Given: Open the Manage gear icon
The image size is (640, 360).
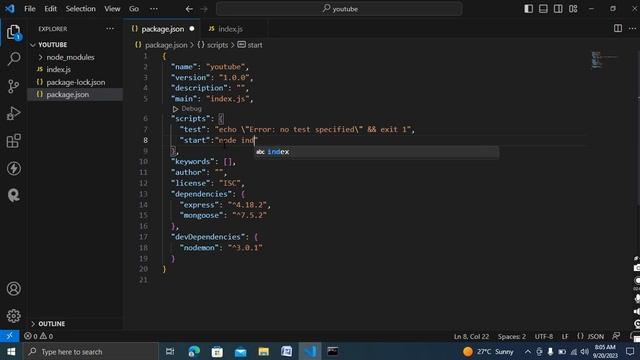Looking at the screenshot, I should 13,316.
